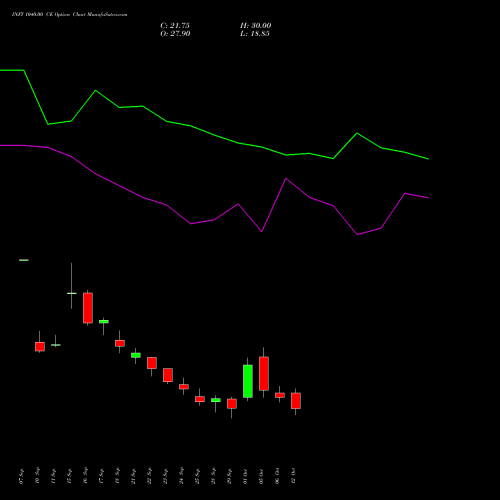Click the "24 Sep" date axis label
Screen dimensions: 500x500
[182, 476]
